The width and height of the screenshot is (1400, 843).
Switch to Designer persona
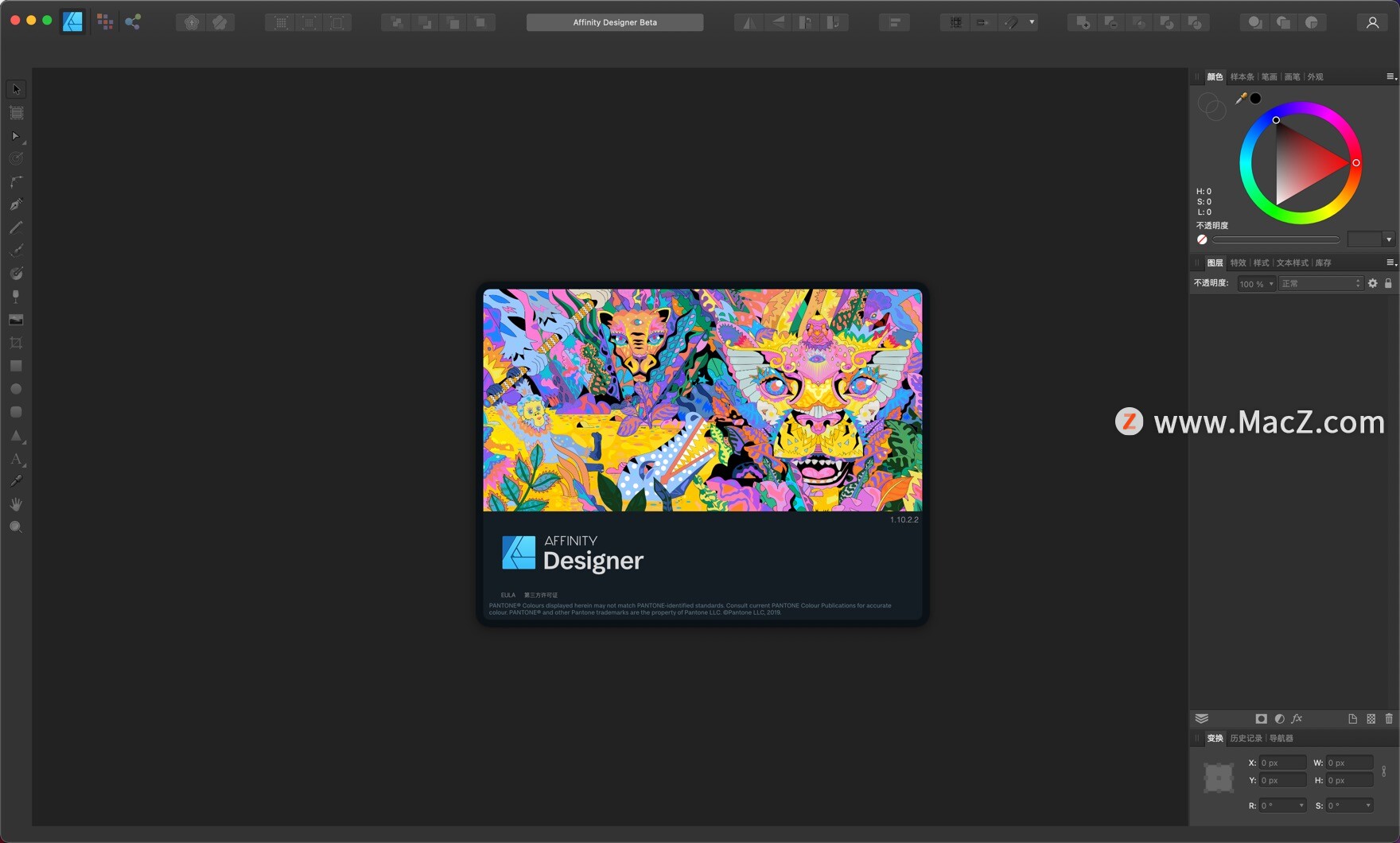pyautogui.click(x=73, y=22)
